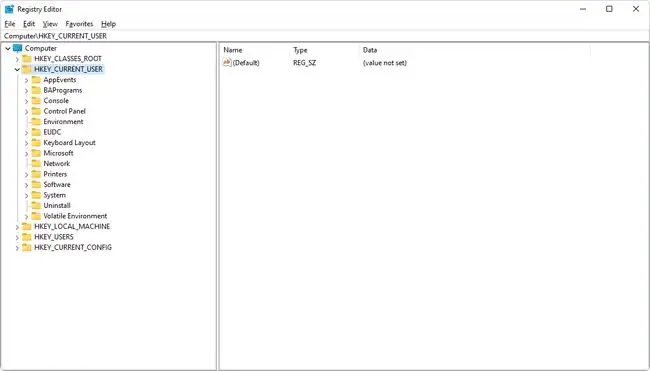This screenshot has width=650, height=371.
Task: Click the Network key folder icon
Action: 36,163
